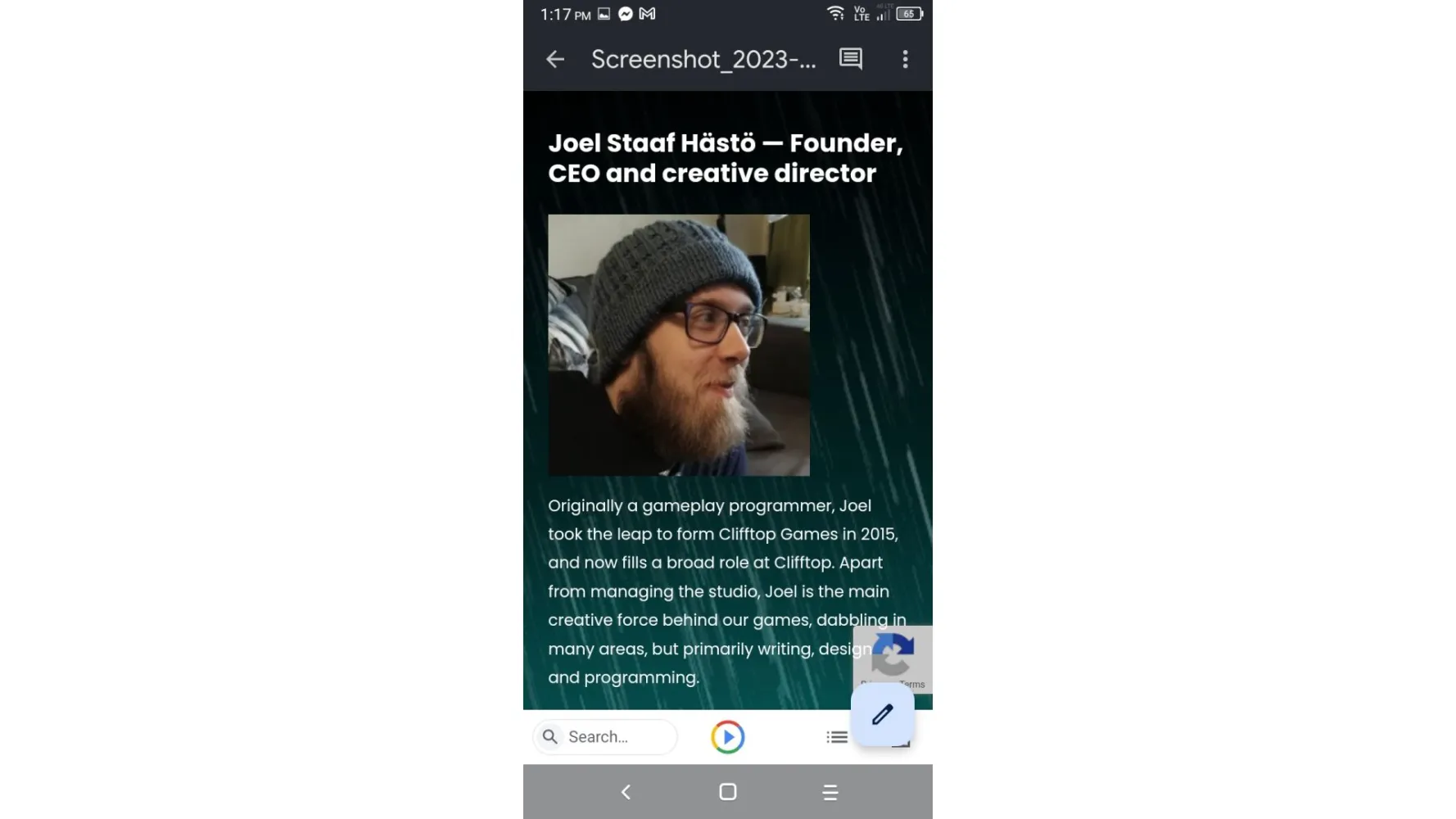
Task: Open the Terms link under reCAPTCHA
Action: tap(912, 685)
